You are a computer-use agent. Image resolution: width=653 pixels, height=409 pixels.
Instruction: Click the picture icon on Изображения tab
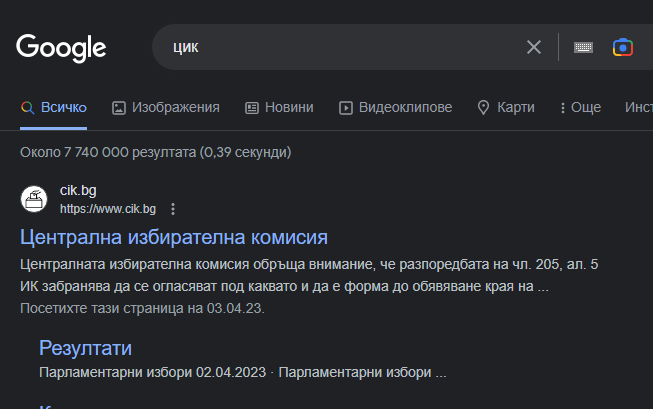pyautogui.click(x=119, y=108)
